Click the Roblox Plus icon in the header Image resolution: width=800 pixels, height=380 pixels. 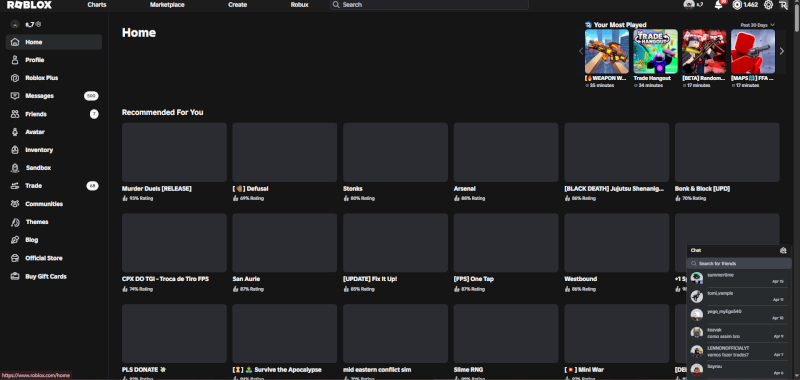tap(784, 5)
